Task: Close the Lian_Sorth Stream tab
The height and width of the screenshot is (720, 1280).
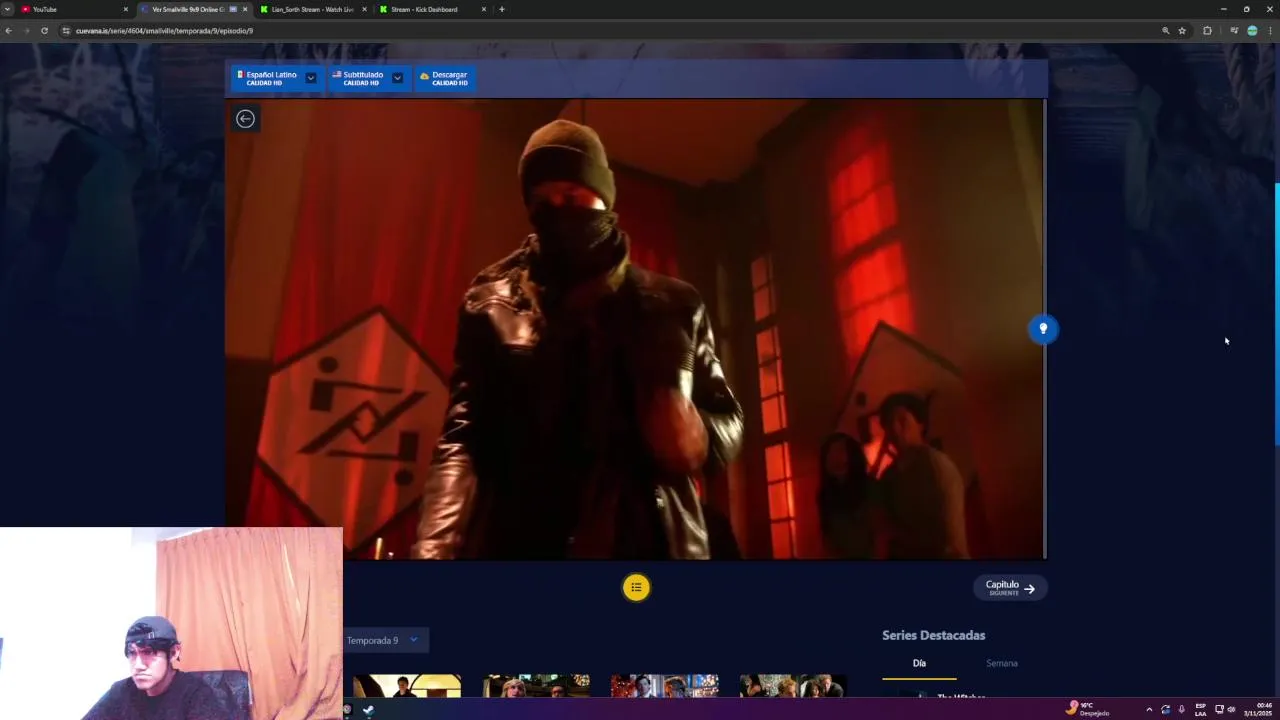Action: (364, 9)
